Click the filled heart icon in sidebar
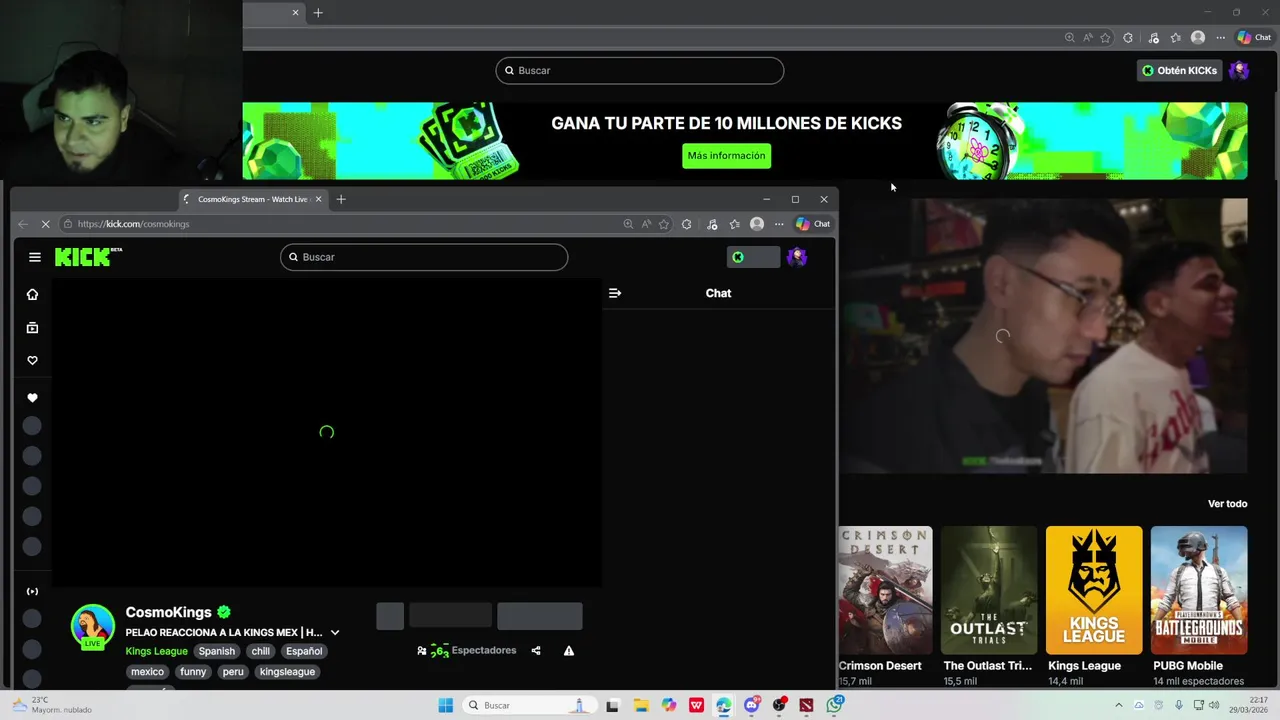The width and height of the screenshot is (1280, 720). 32,398
